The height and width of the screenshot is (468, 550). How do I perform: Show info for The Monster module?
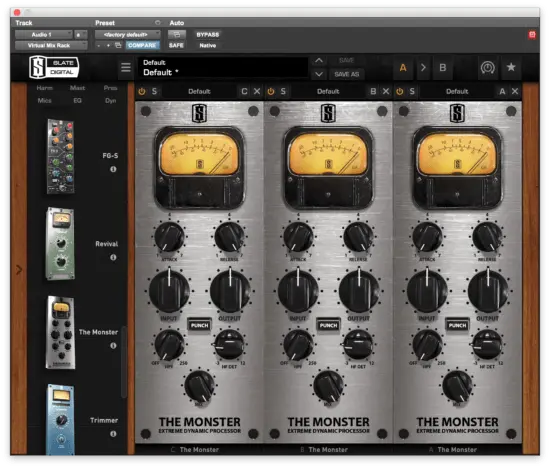[x=113, y=346]
